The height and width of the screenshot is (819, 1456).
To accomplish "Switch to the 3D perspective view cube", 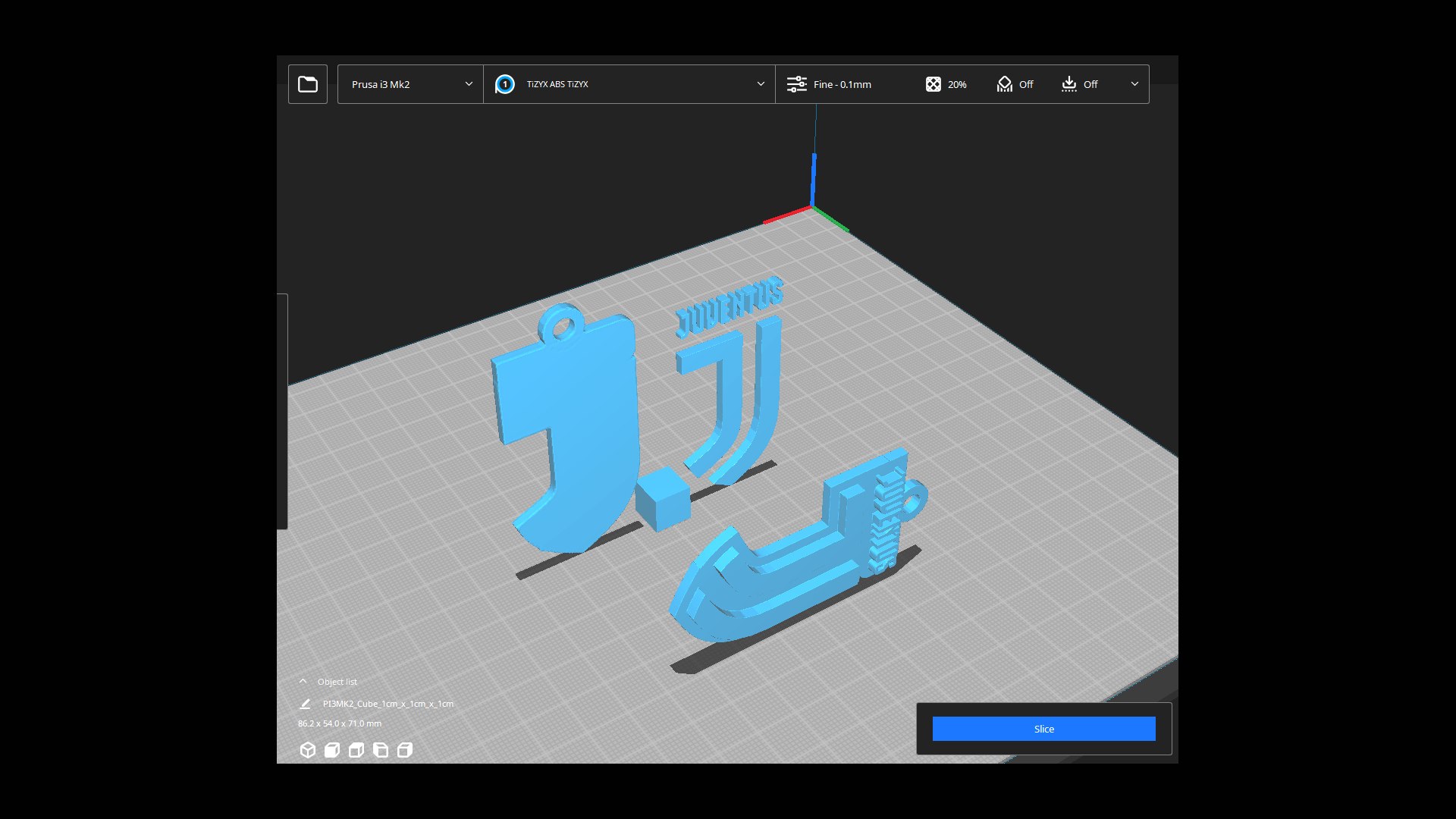I will tap(307, 750).
